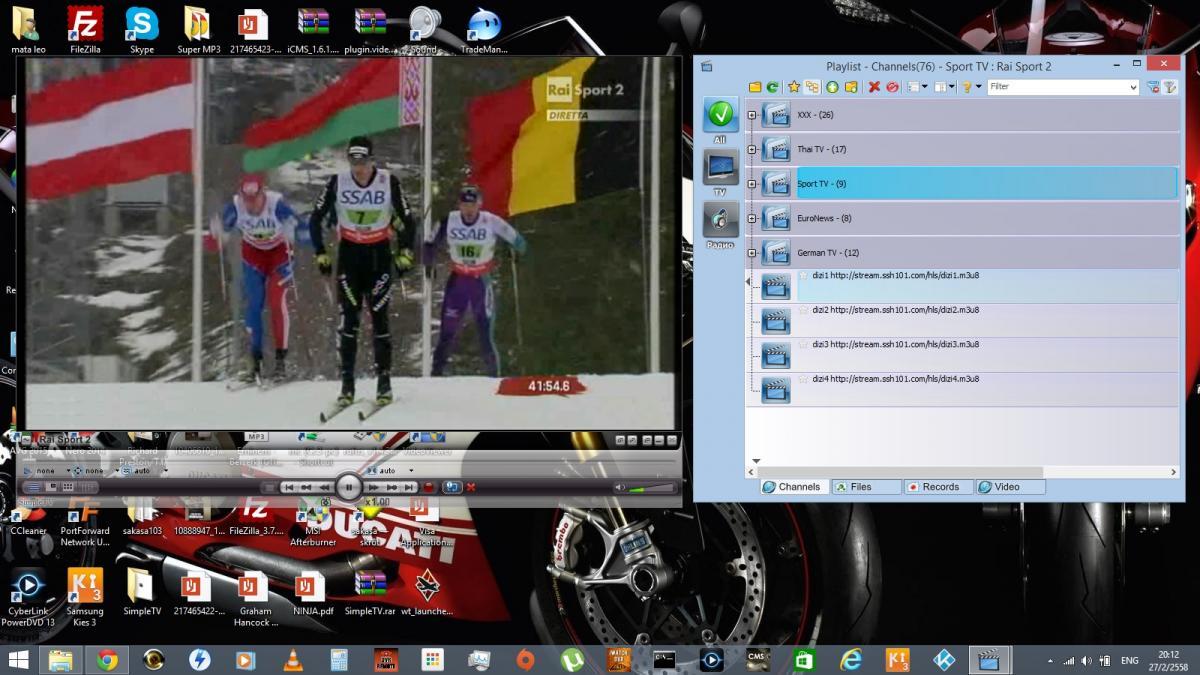Toggle favorite star on dizi4 channel
Viewport: 1200px width, 675px height.
tap(803, 379)
